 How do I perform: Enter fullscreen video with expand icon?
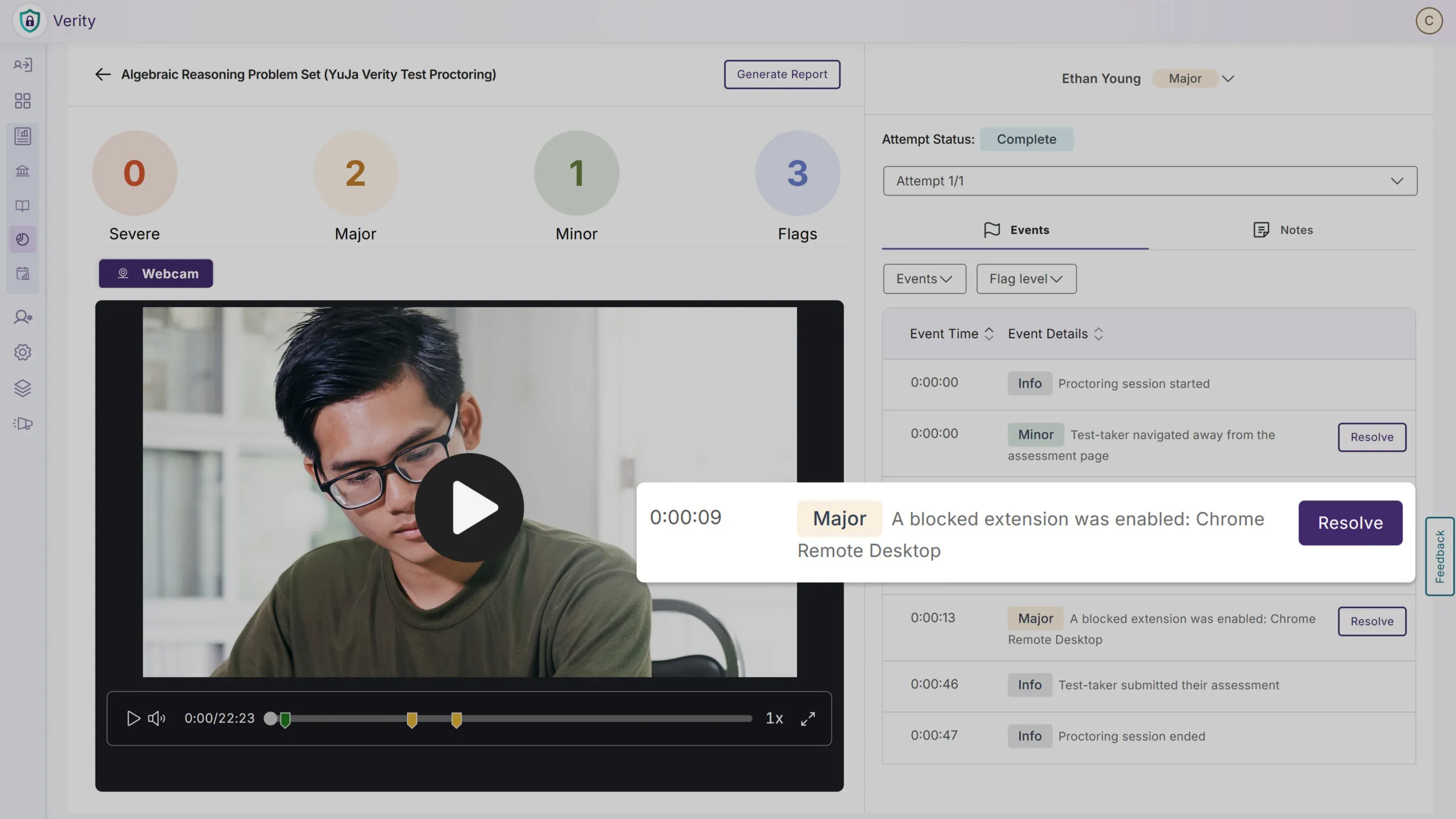click(x=808, y=719)
